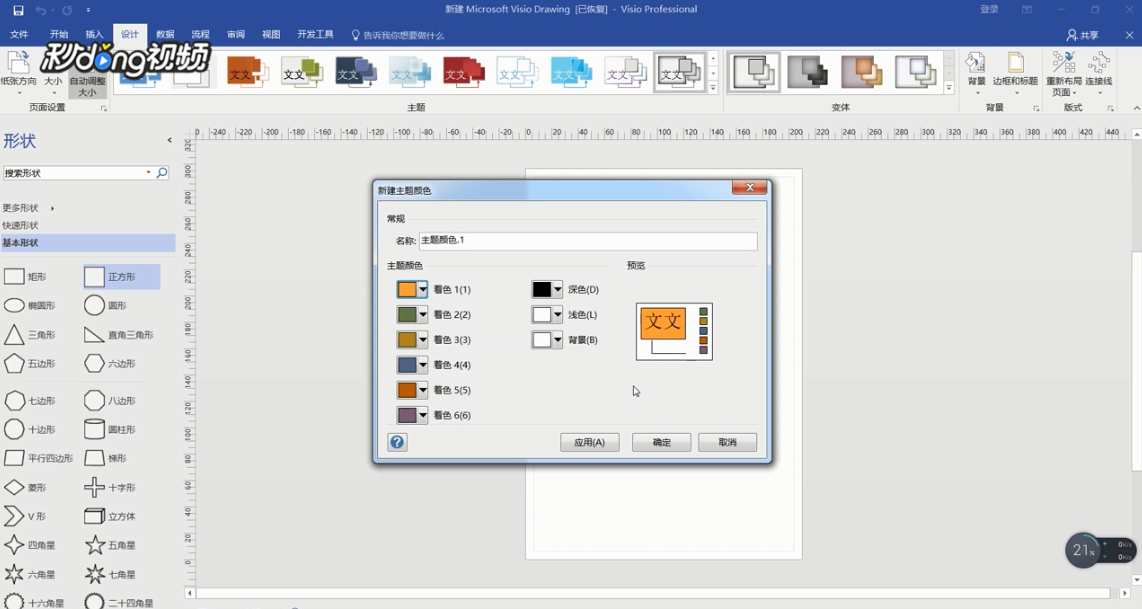1142x609 pixels.
Task: Choose the first variant with white background
Action: pos(754,72)
